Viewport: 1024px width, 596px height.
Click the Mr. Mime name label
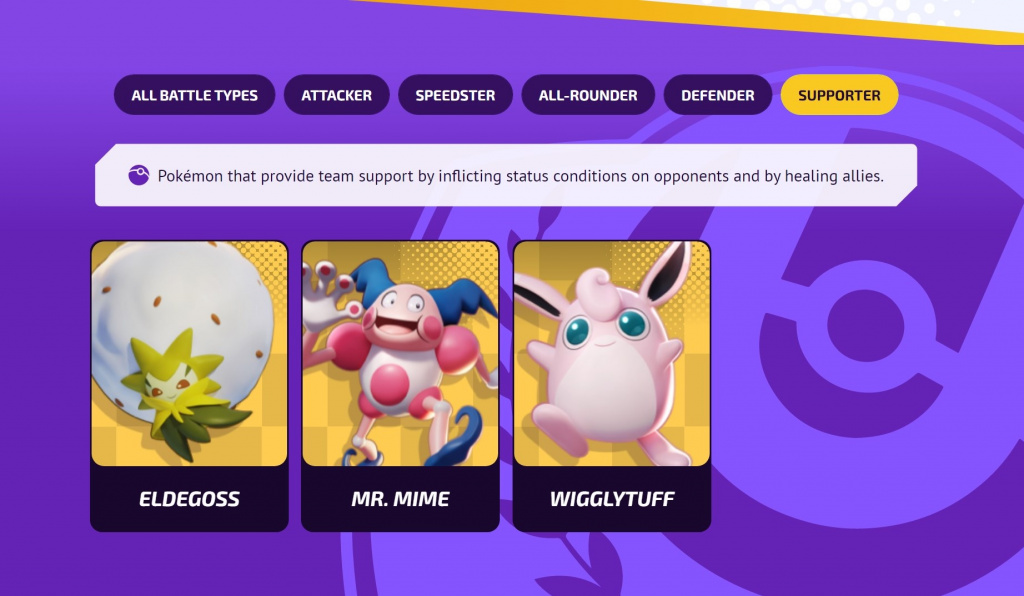point(400,499)
